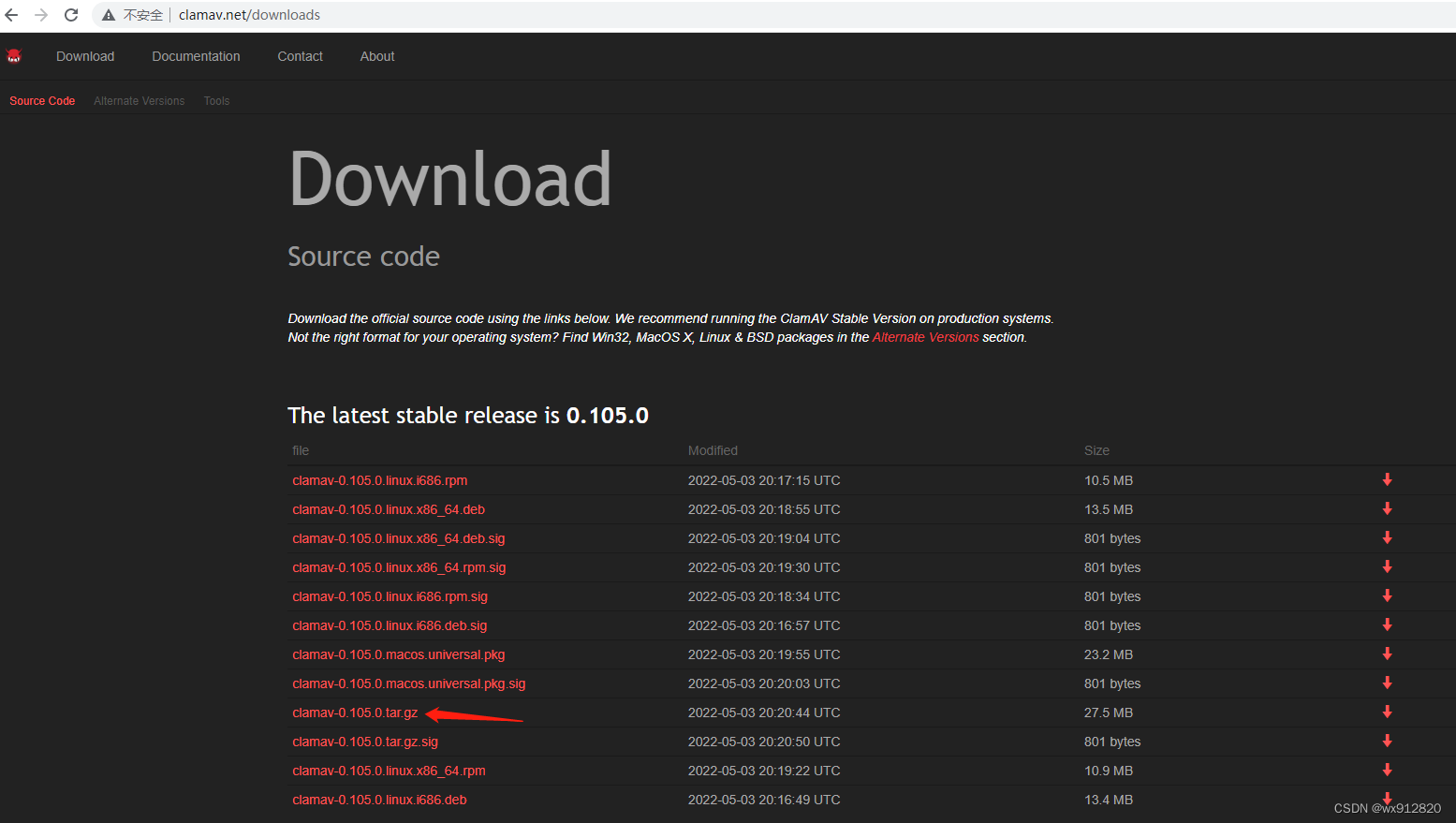
Task: Open the clamav-0.105.0.tar.gz link
Action: tap(355, 713)
